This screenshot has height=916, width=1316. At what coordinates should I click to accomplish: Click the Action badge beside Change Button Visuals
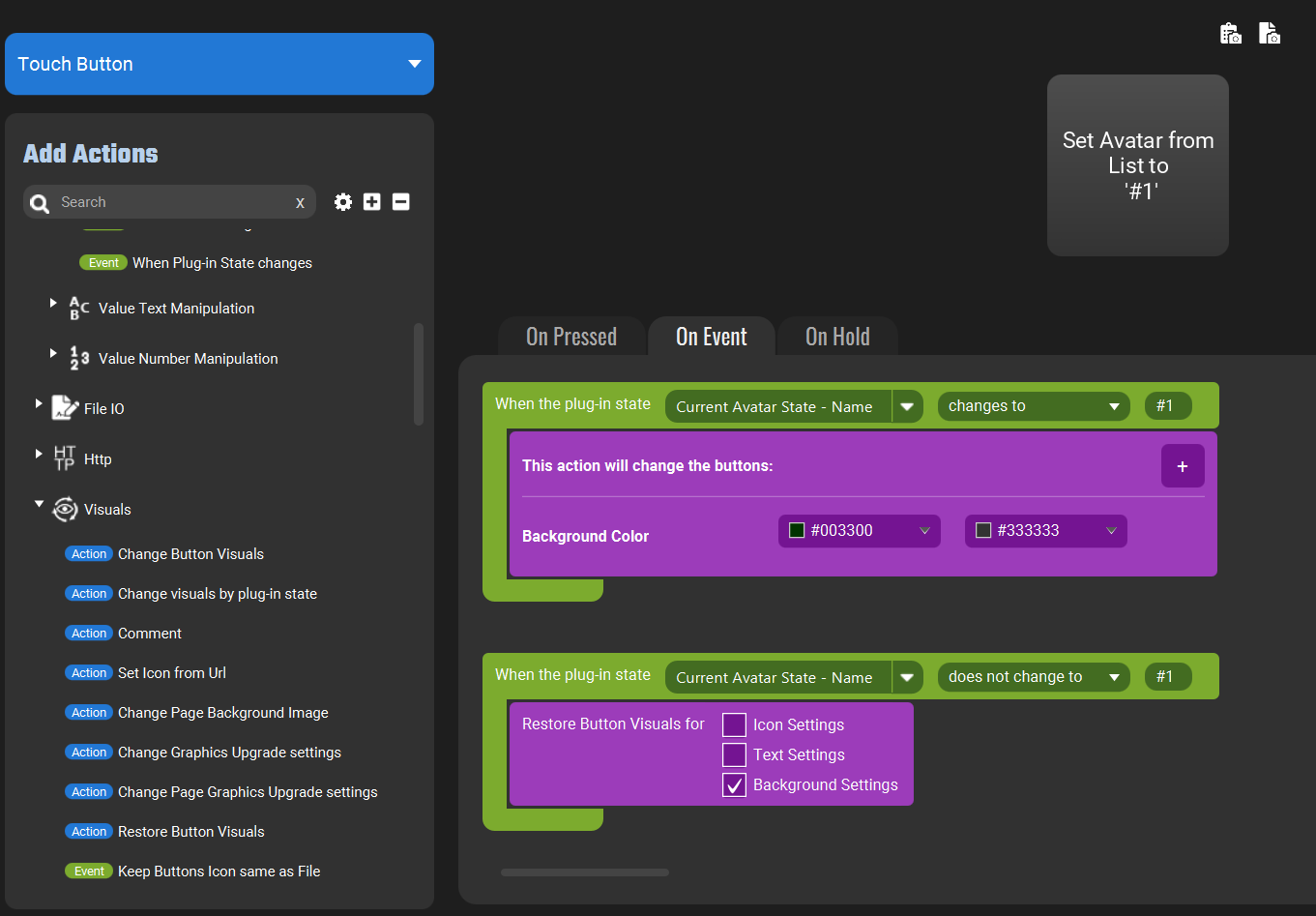pos(89,554)
